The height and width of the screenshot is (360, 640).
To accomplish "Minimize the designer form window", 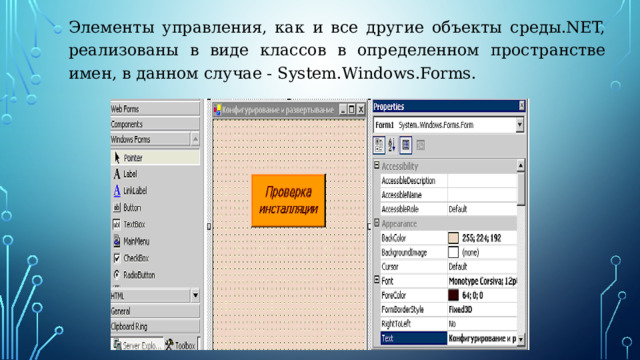I will click(x=343, y=109).
